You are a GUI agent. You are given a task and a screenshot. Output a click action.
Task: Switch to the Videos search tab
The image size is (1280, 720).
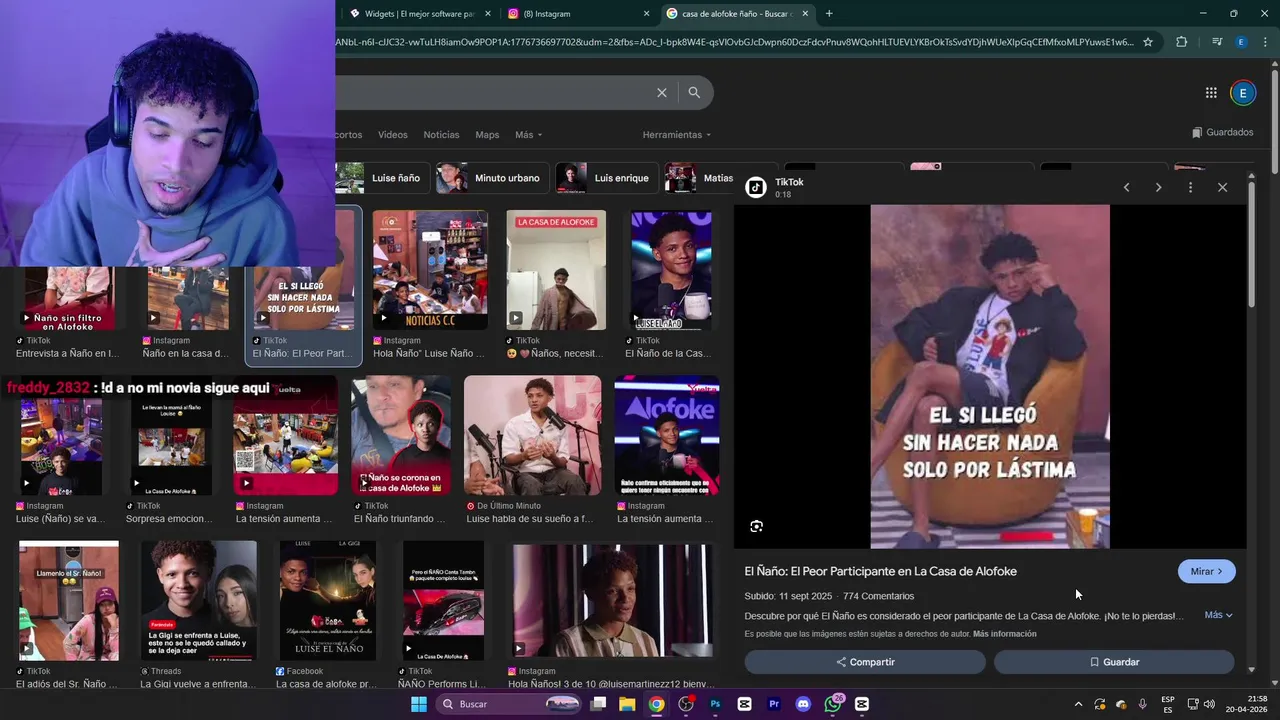[x=393, y=135]
